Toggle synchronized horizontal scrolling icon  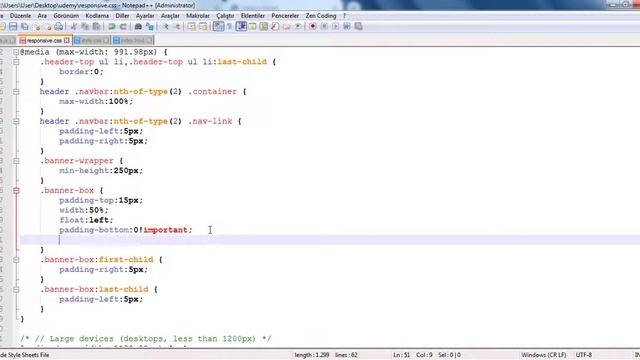click(203, 27)
